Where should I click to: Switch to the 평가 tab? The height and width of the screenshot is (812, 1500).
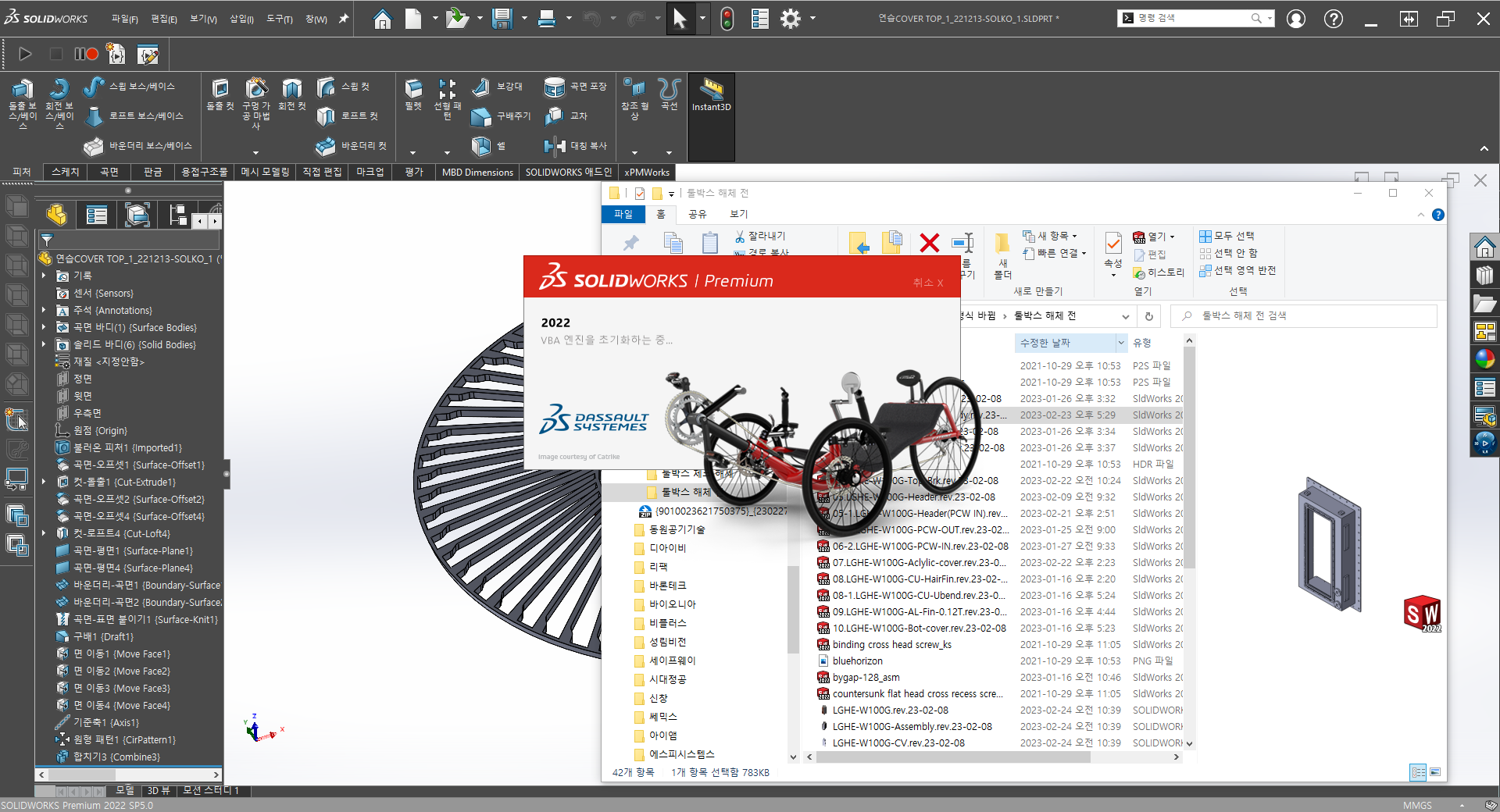click(414, 172)
